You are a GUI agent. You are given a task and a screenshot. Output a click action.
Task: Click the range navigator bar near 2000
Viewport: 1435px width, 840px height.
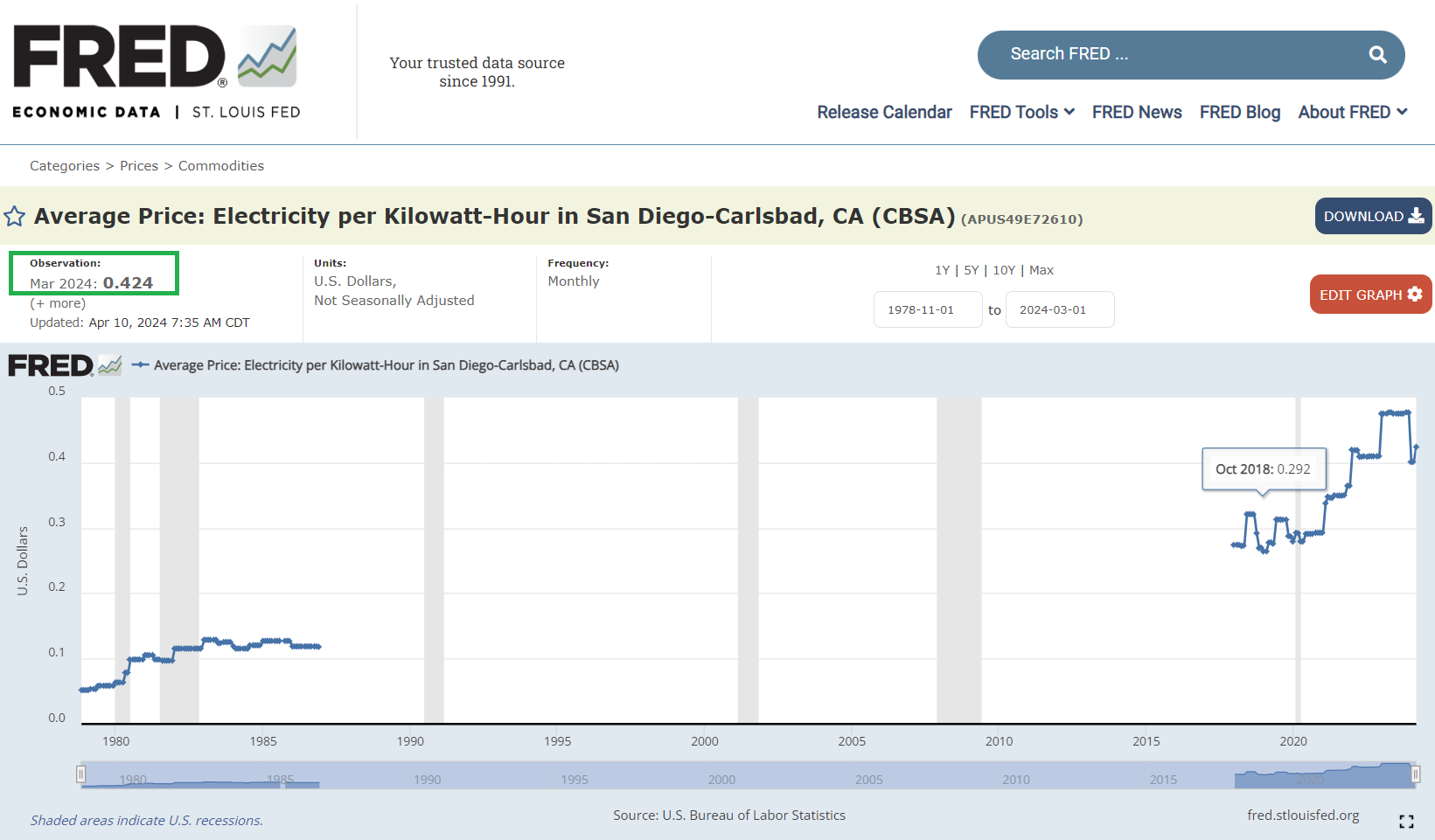(721, 775)
